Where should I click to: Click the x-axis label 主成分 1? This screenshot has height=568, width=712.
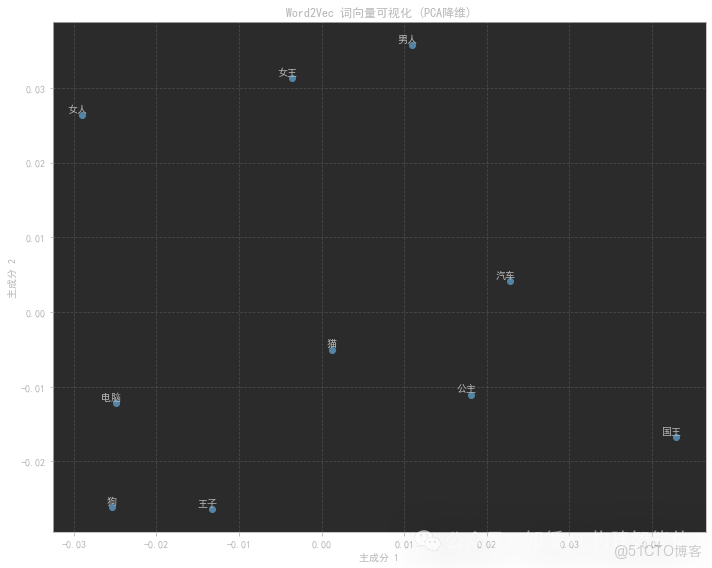click(x=379, y=558)
